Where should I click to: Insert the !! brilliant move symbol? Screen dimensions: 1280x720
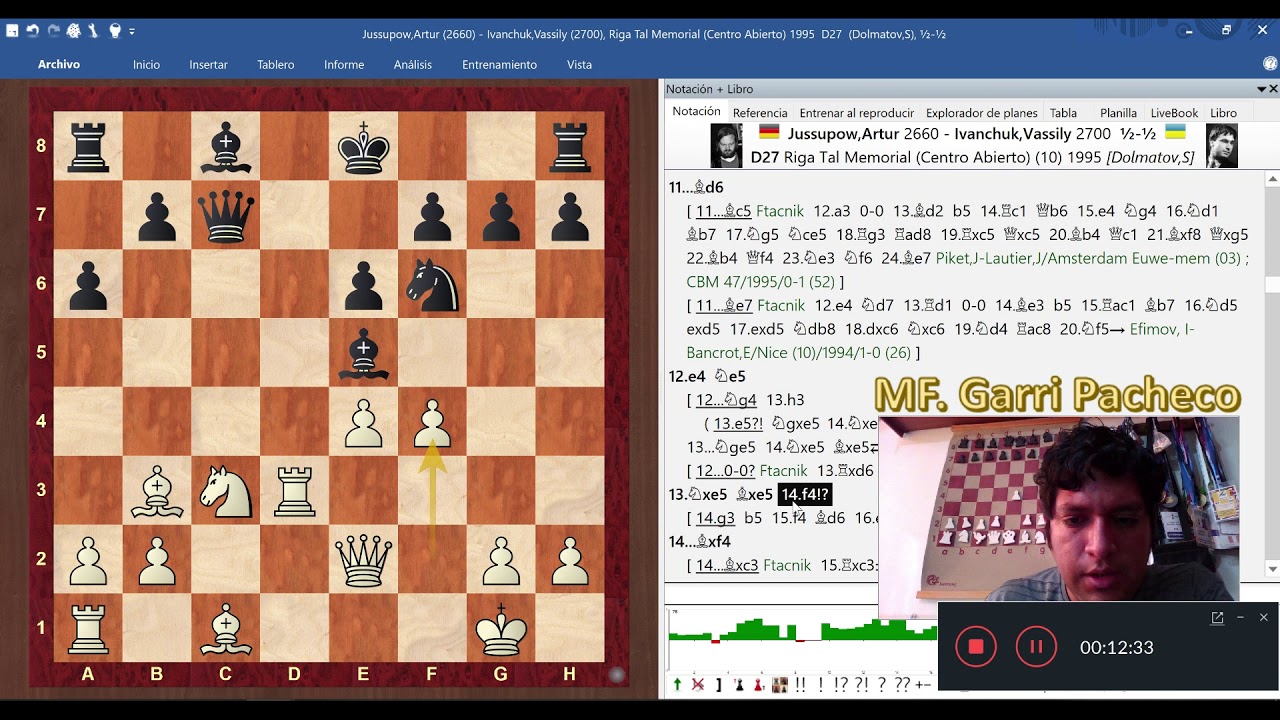pyautogui.click(x=800, y=685)
